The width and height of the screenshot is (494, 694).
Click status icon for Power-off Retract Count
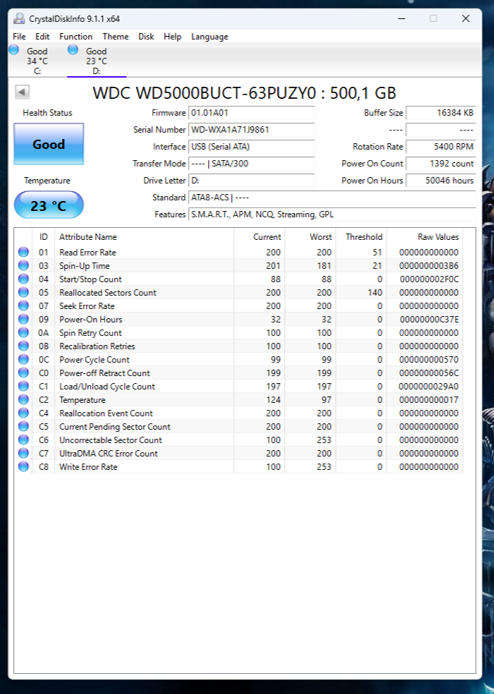(x=23, y=373)
